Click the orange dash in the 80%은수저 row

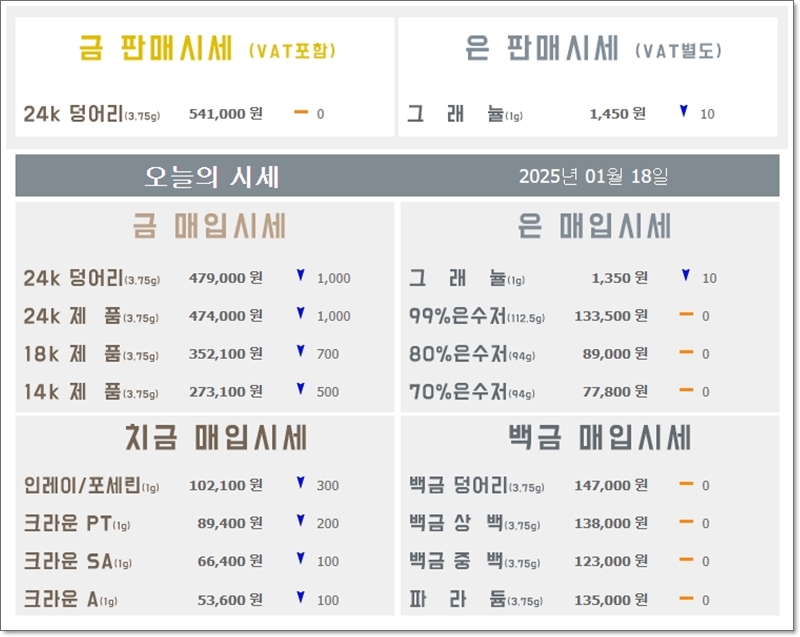[686, 352]
